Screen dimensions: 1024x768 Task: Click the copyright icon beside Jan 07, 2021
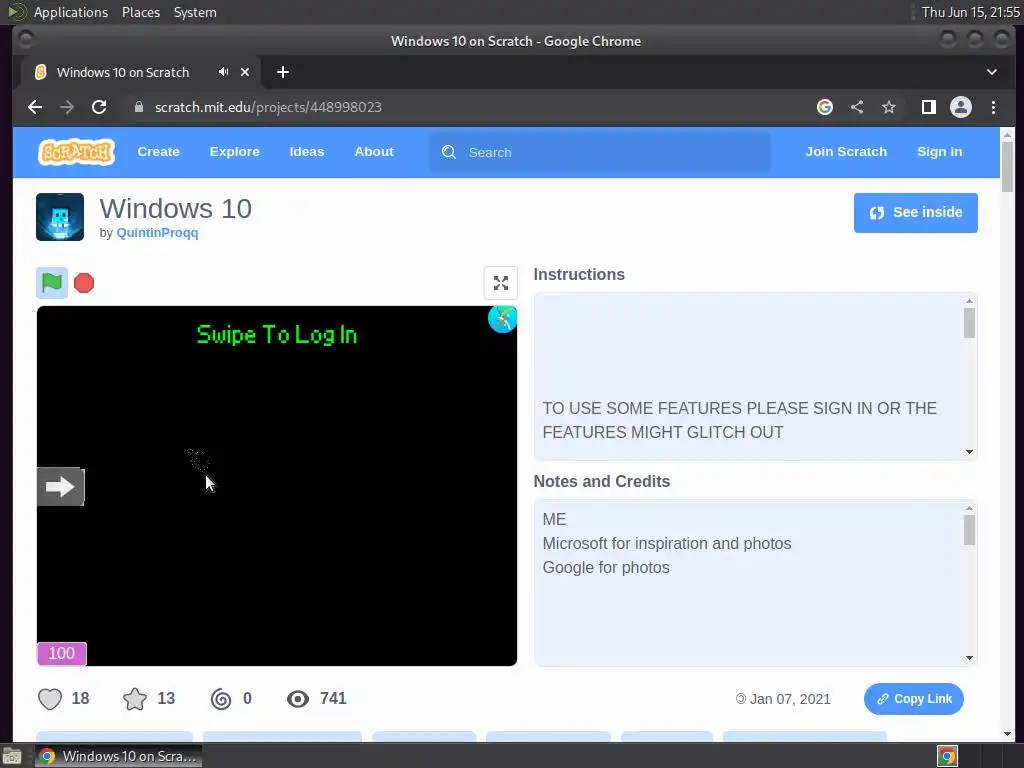click(x=741, y=699)
